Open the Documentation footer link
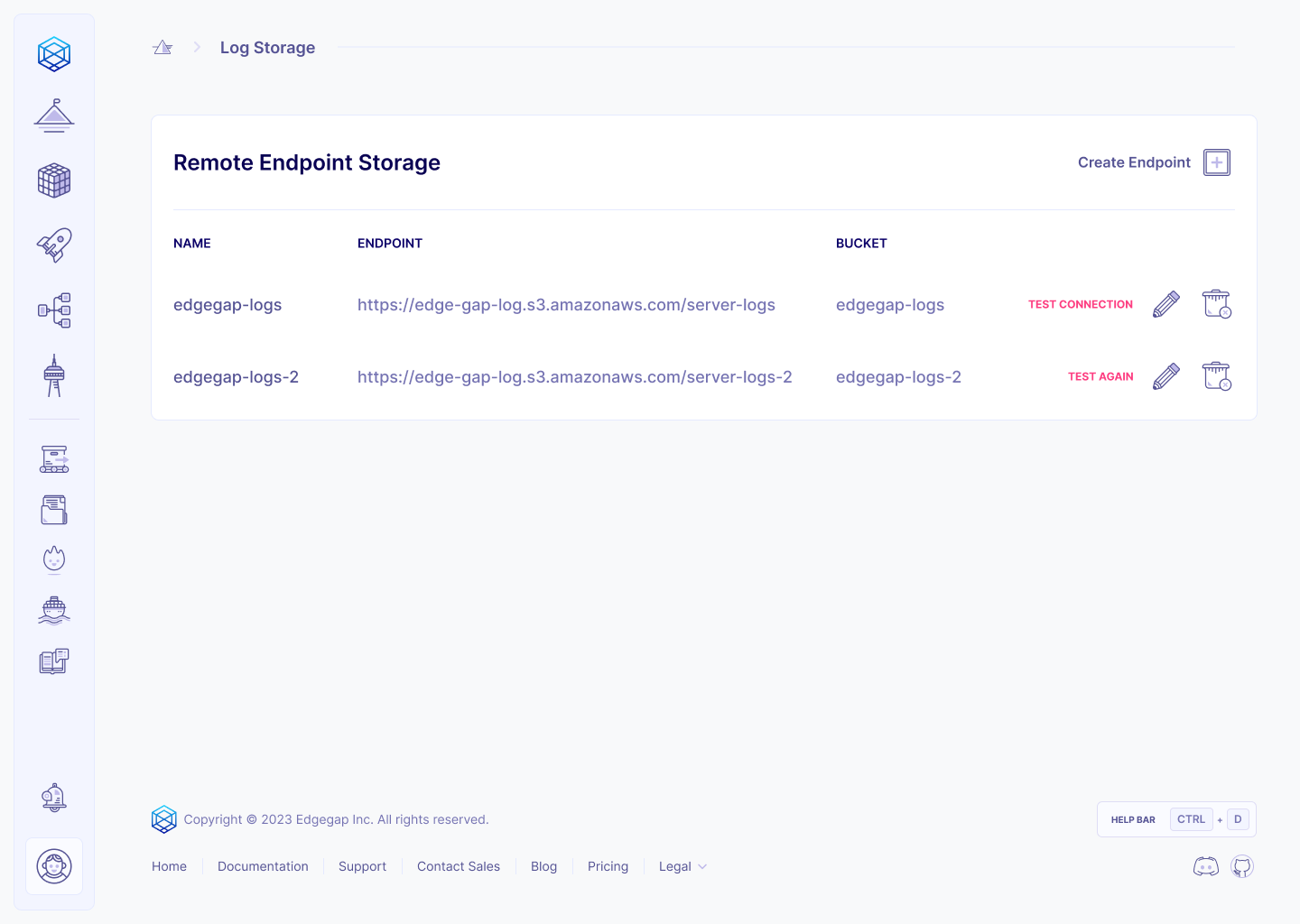The height and width of the screenshot is (924, 1300). [x=263, y=866]
